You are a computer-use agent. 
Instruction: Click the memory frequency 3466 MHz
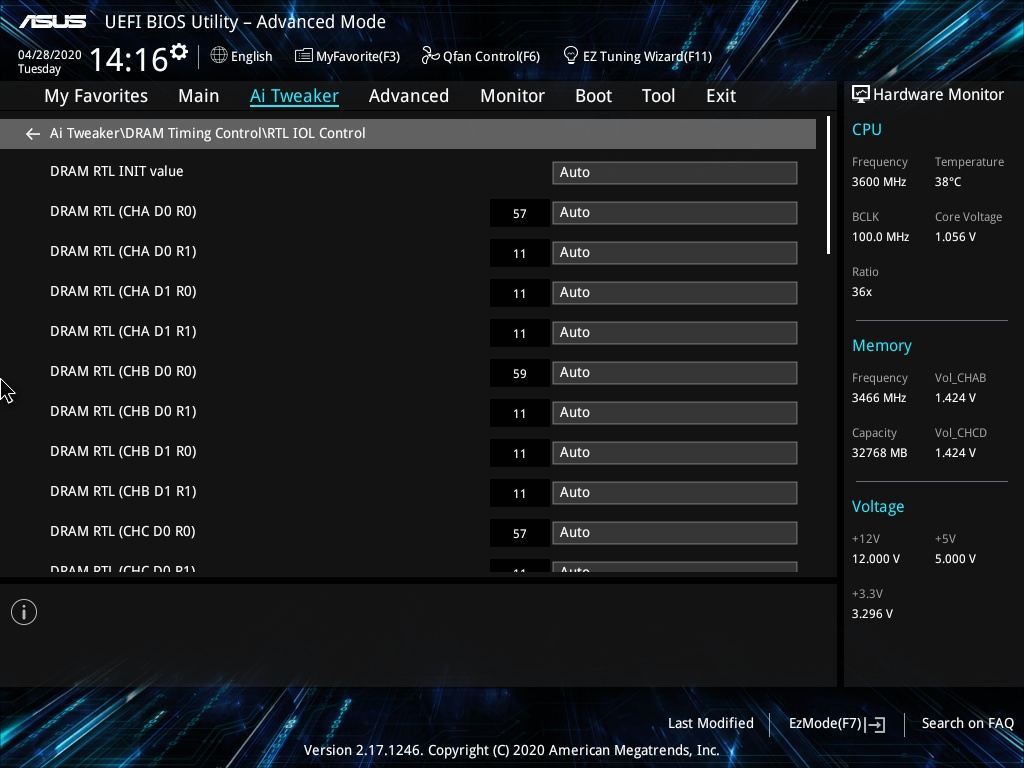878,398
